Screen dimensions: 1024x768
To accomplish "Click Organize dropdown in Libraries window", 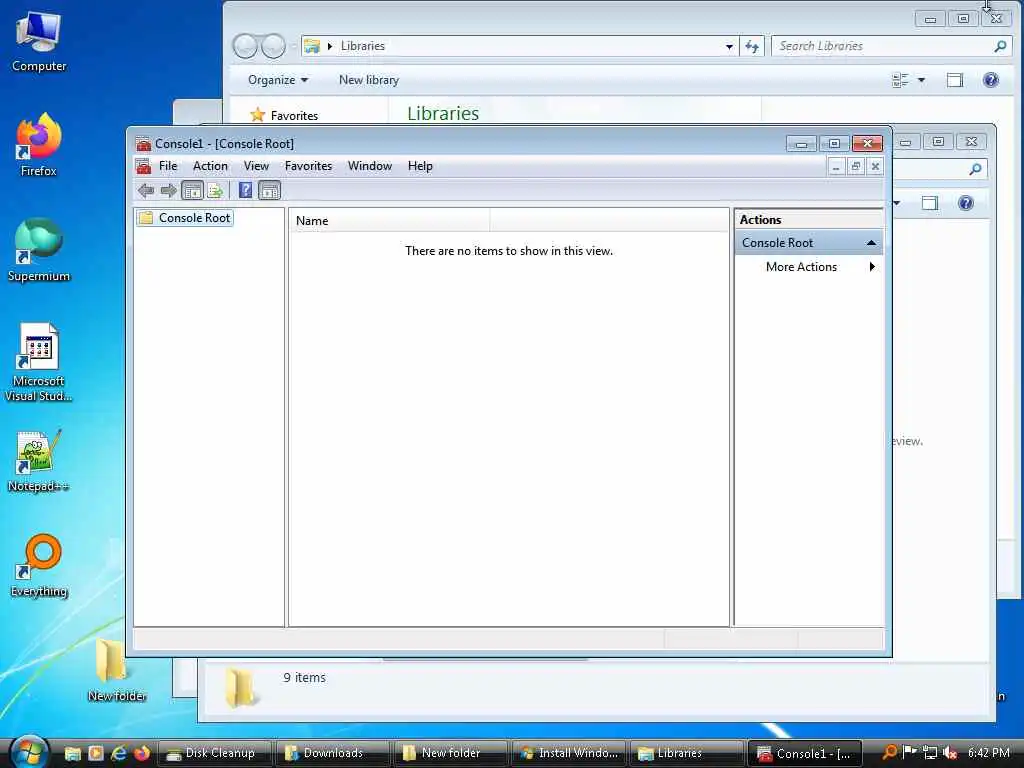I will coord(278,80).
